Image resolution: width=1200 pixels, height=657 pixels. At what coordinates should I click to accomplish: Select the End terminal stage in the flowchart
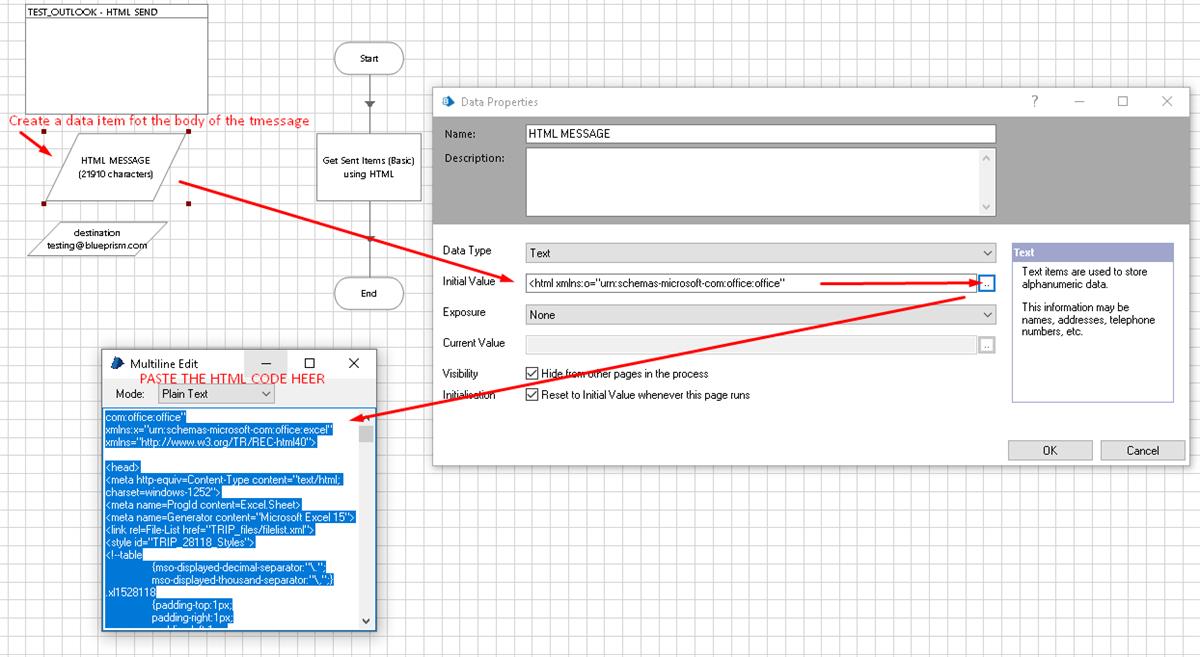[x=368, y=293]
